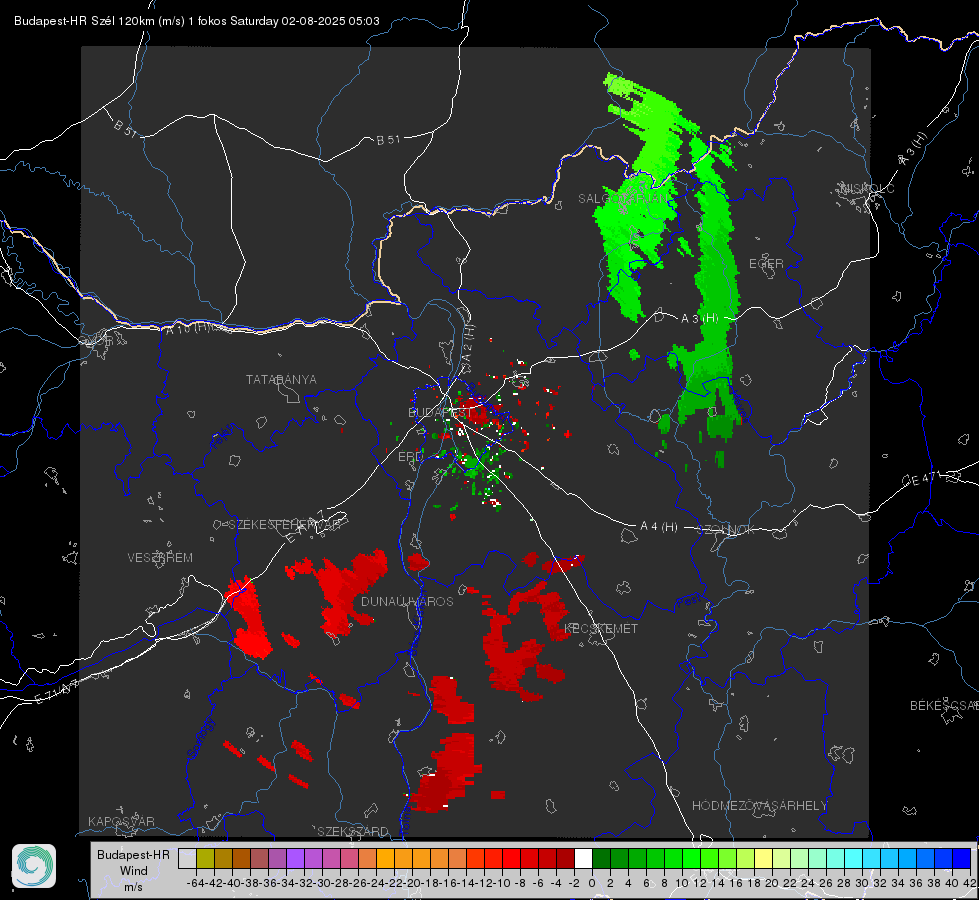Click the VESZPREM city label
979x900 pixels.
(x=160, y=558)
